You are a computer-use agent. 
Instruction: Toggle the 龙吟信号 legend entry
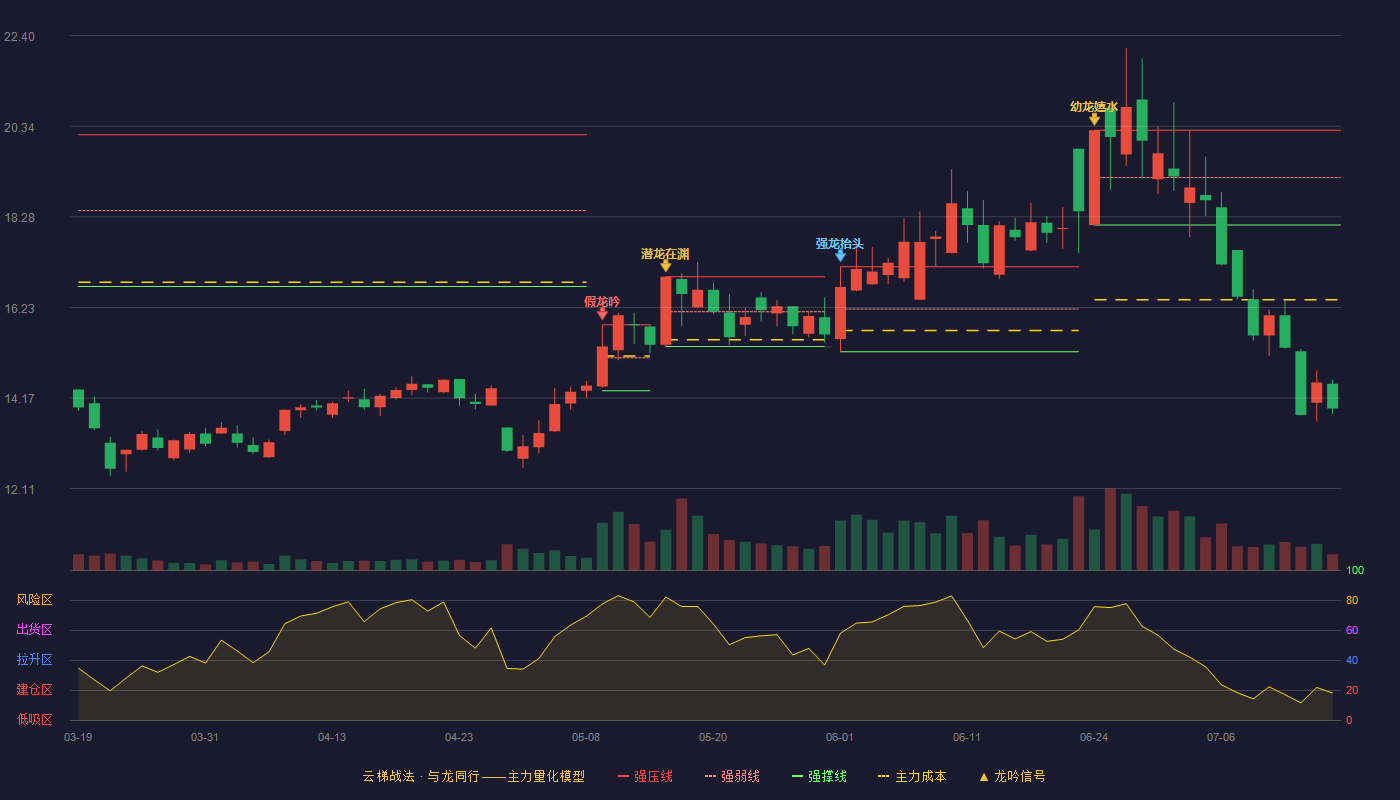point(1012,776)
